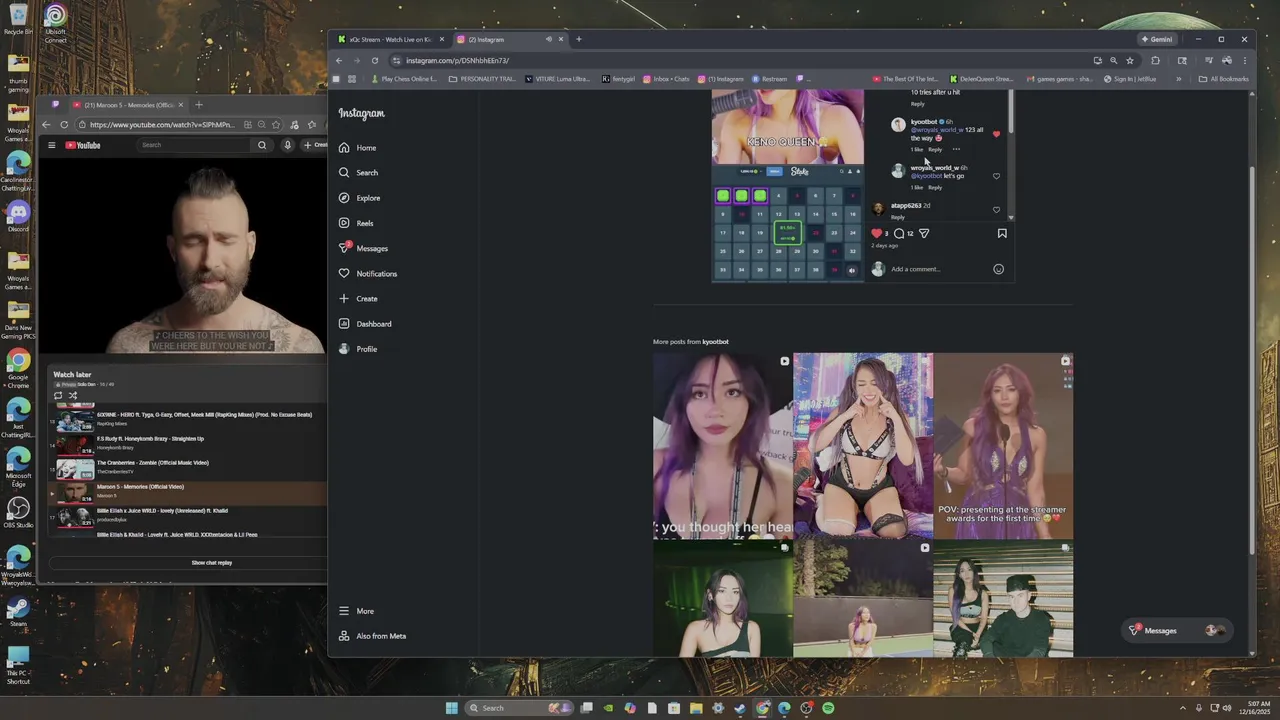This screenshot has height=720, width=1280.
Task: Open Also from Meta link
Action: pos(372,636)
